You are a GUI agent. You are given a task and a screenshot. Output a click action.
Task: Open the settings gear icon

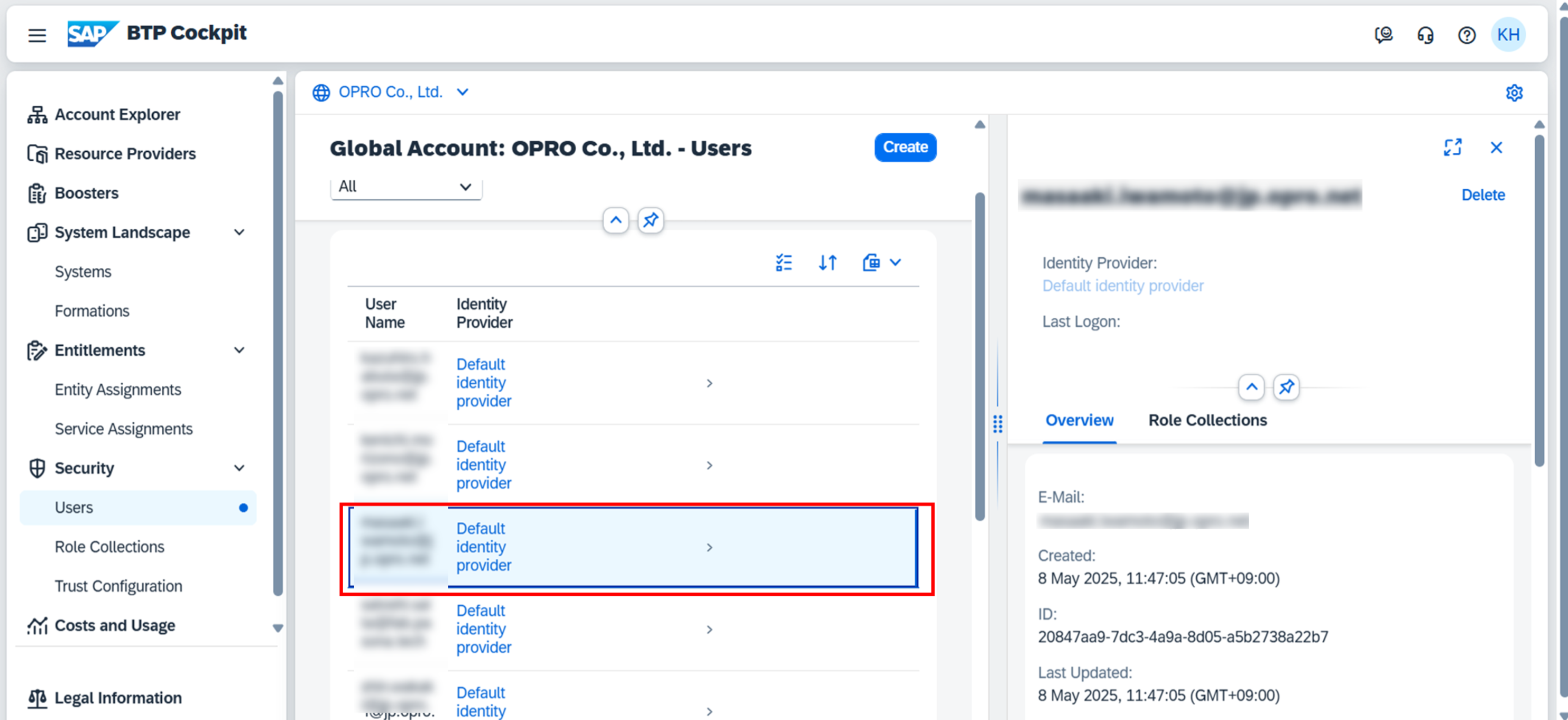coord(1514,93)
